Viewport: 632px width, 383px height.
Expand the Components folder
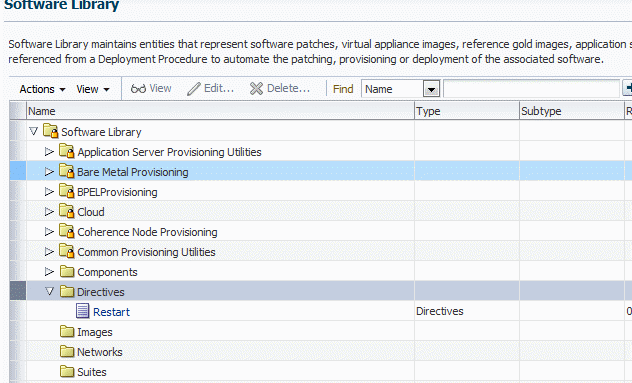pyautogui.click(x=49, y=272)
